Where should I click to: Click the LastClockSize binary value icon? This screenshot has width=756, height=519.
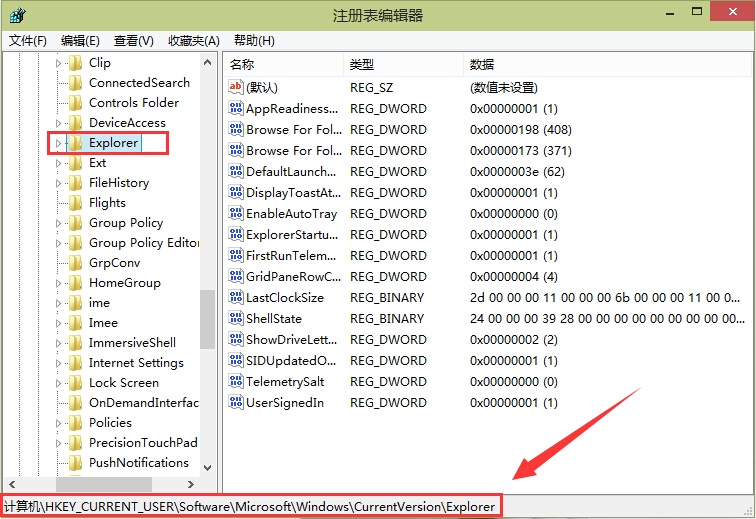(236, 297)
